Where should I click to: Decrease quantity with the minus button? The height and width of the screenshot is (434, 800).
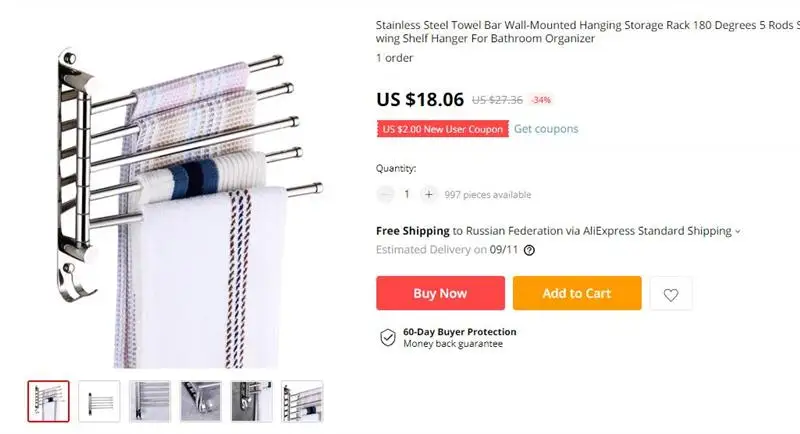point(385,194)
